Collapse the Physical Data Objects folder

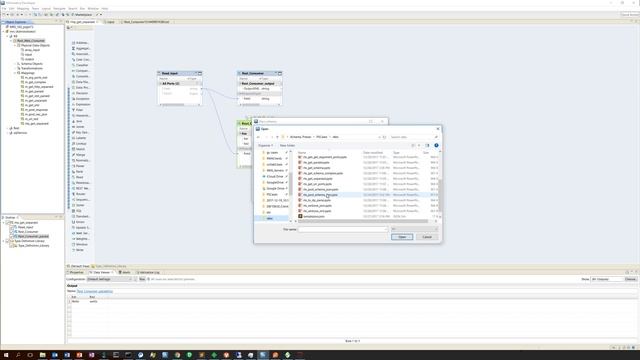[15, 45]
